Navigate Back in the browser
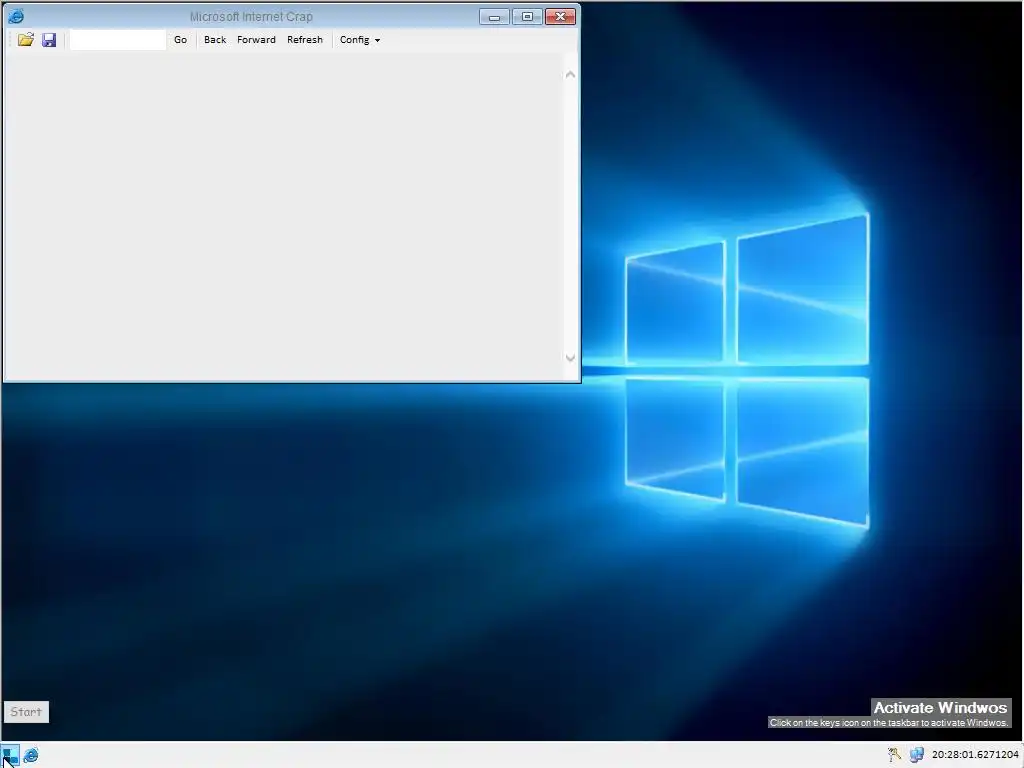Viewport: 1024px width, 768px height. pos(215,40)
